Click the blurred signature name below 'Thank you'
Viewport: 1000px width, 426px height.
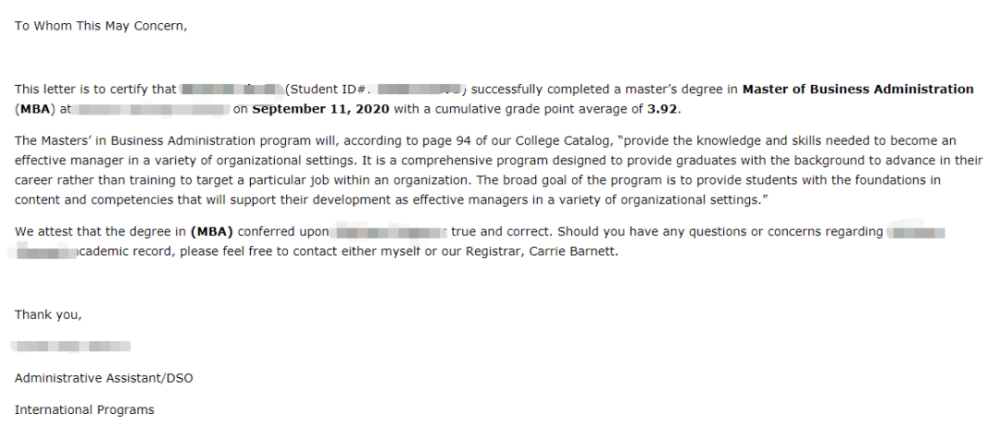[x=71, y=346]
